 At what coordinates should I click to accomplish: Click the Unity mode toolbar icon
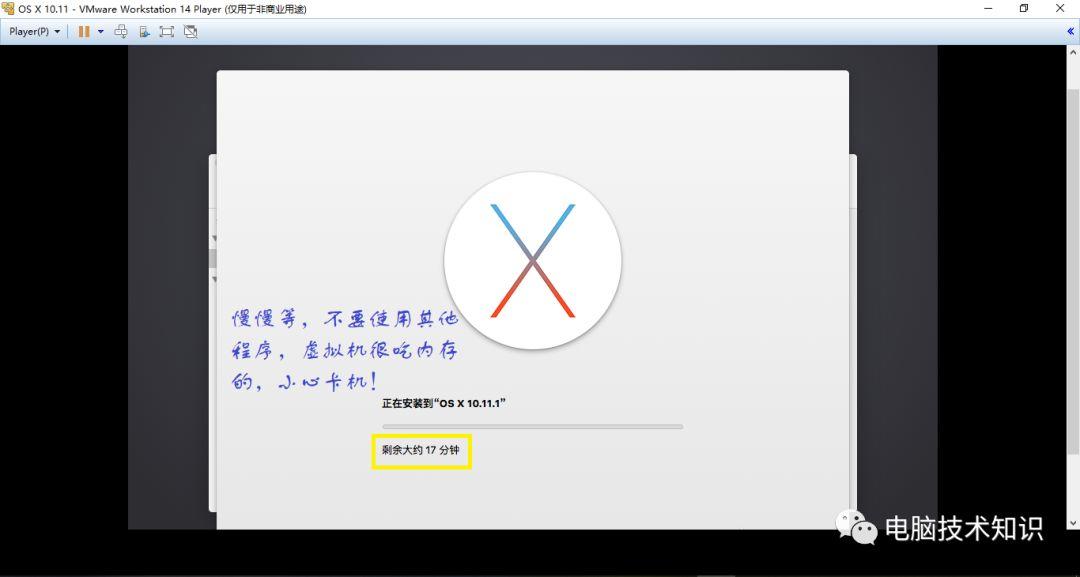191,32
